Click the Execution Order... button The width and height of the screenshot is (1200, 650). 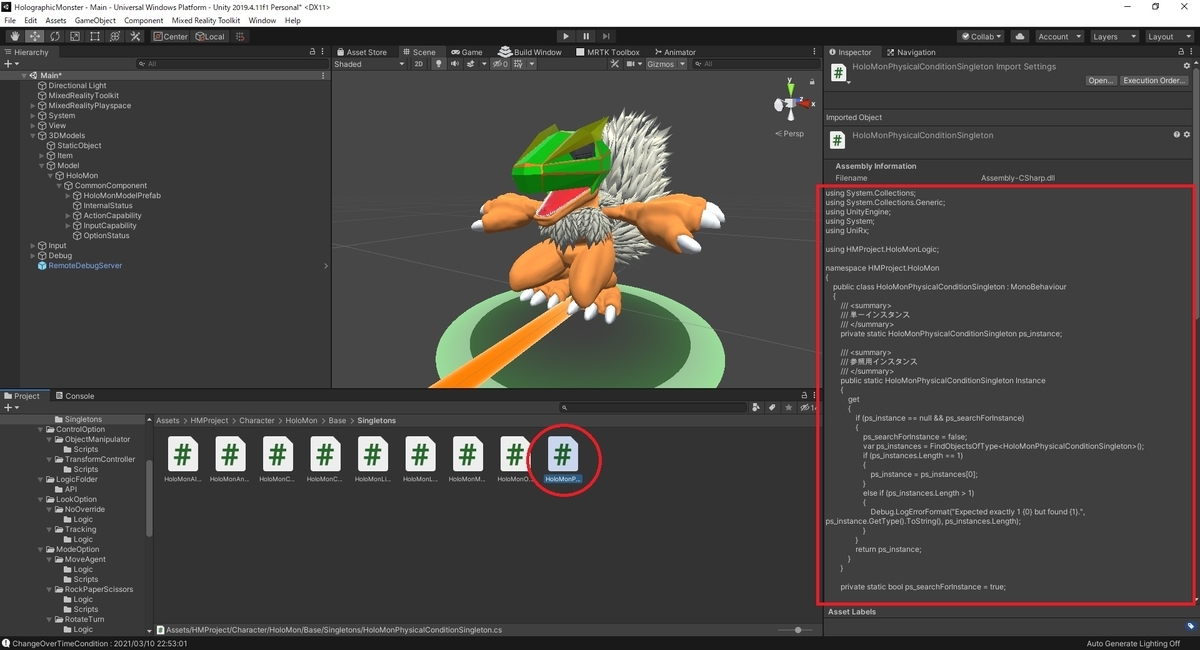pyautogui.click(x=1154, y=81)
